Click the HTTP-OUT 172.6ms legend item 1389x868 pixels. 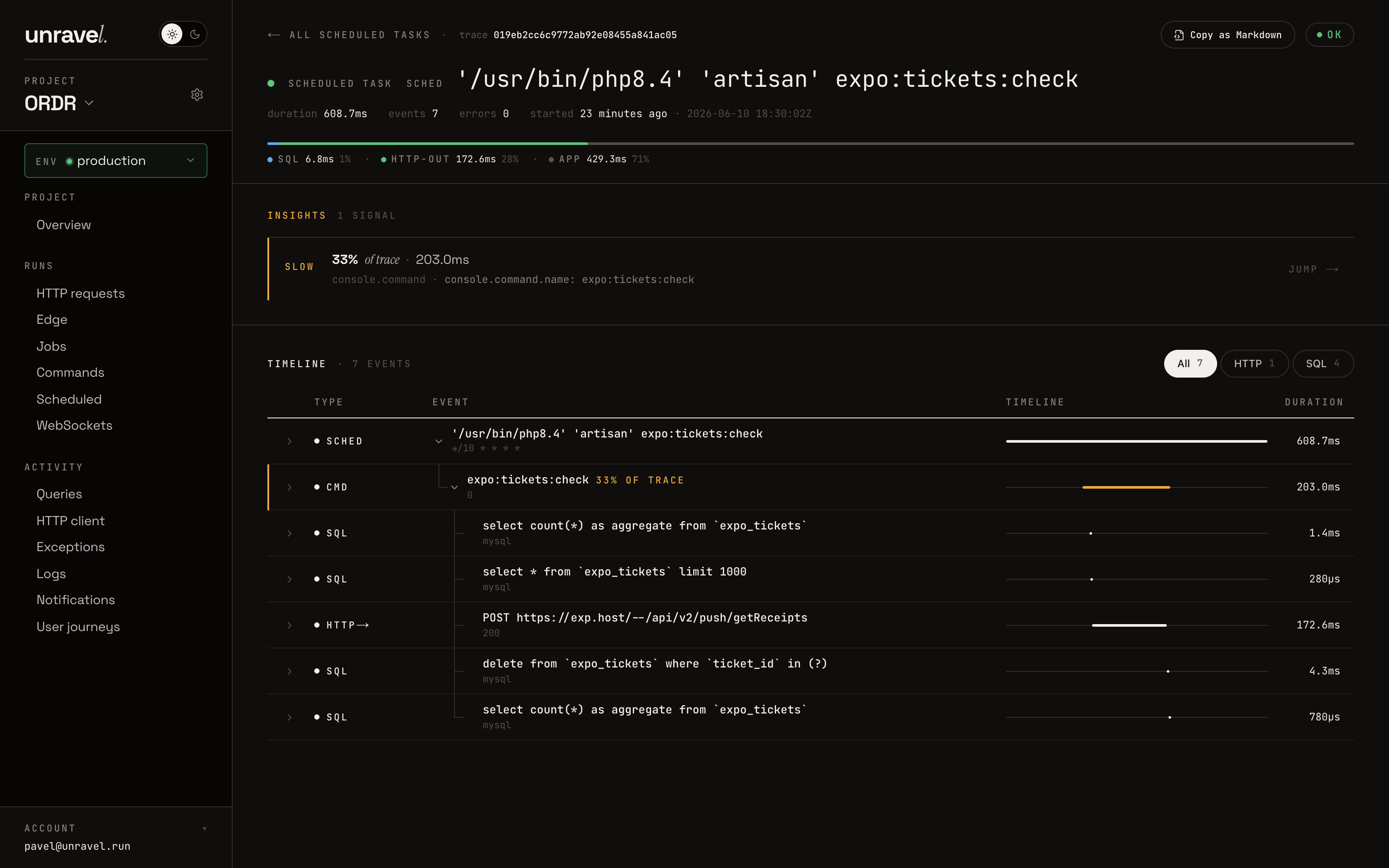point(449,159)
